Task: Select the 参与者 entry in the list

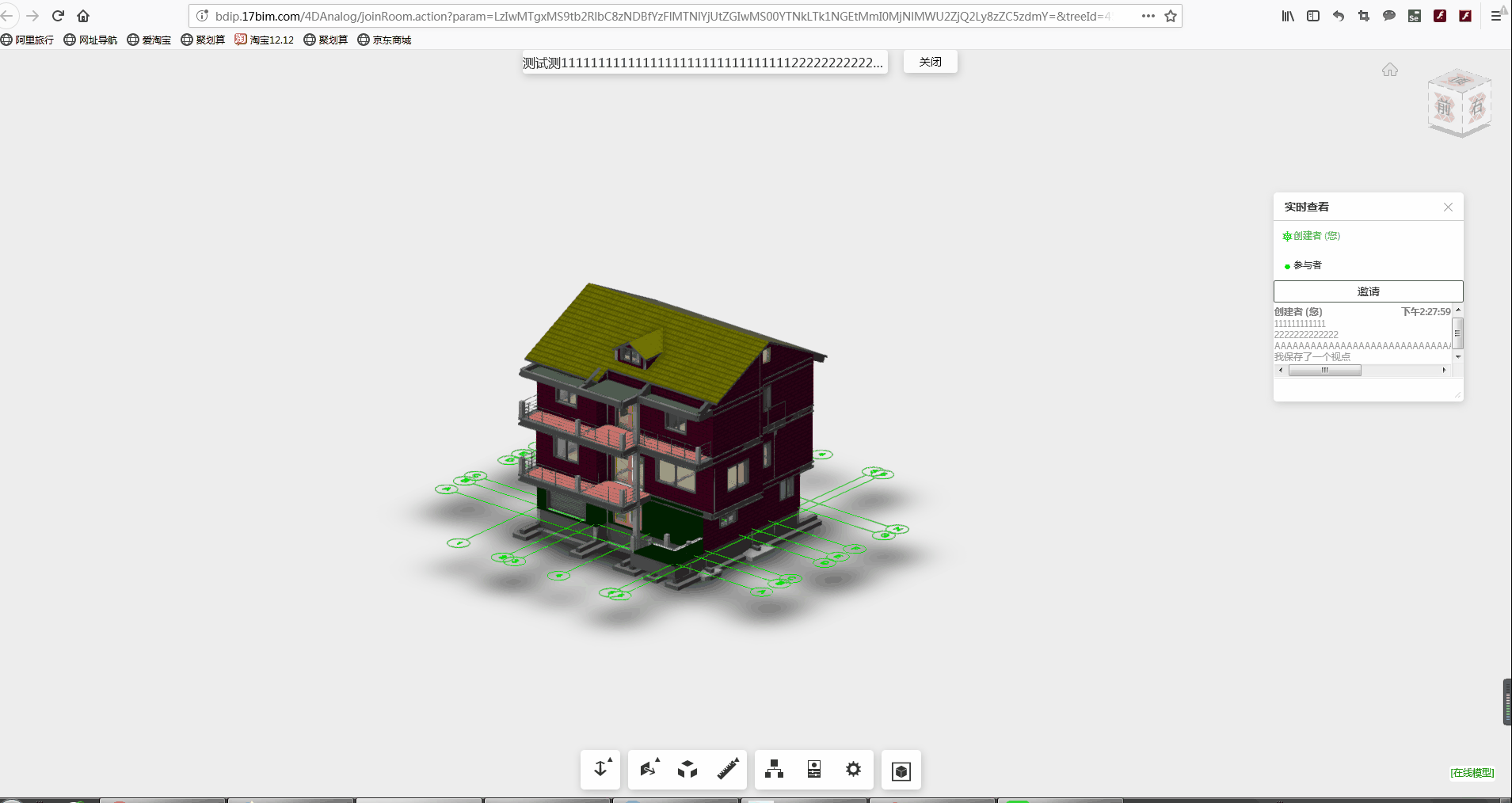Action: [x=1303, y=265]
